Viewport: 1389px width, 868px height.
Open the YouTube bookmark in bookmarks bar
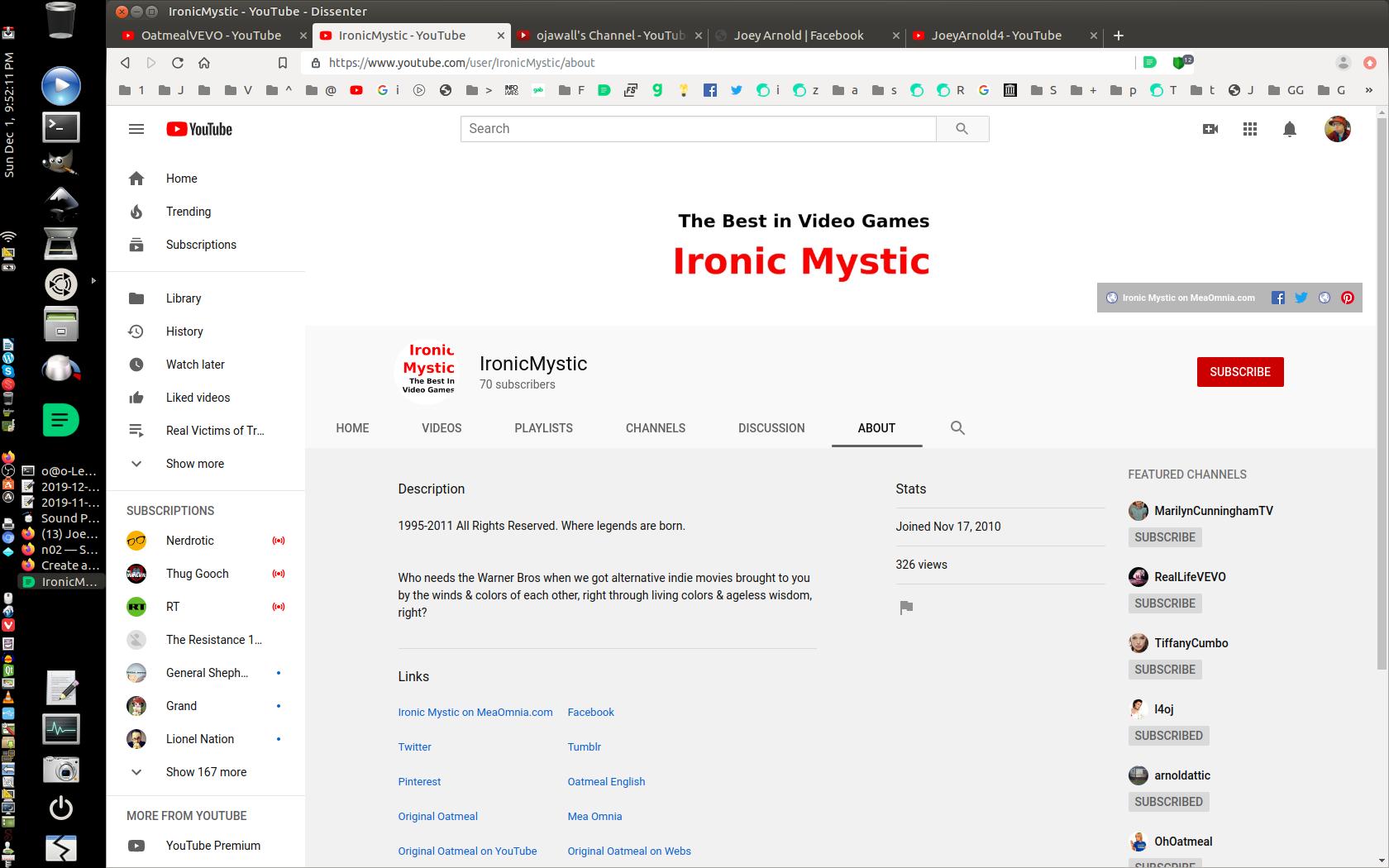pos(356,90)
